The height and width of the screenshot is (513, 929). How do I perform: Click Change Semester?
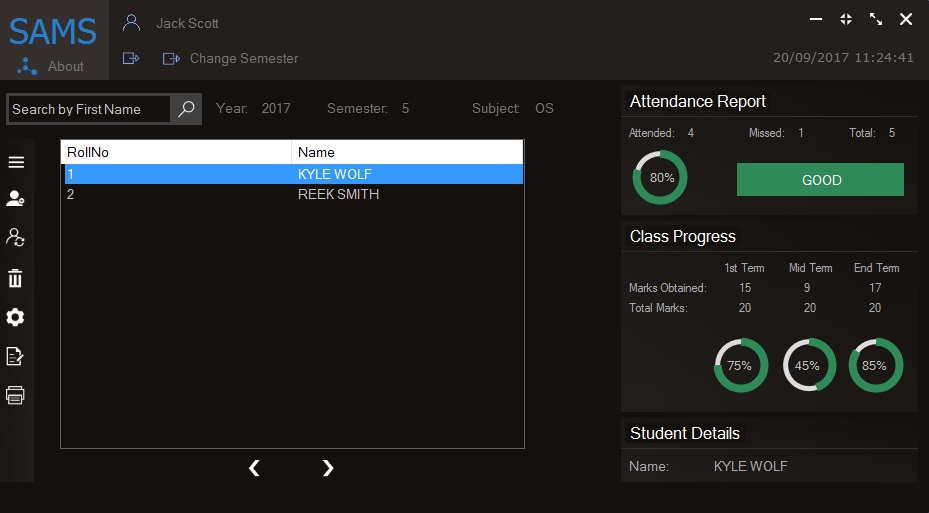(x=244, y=59)
